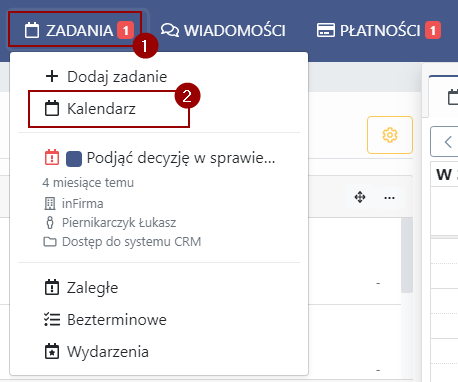Click the red overdue calendar alert icon
The width and height of the screenshot is (458, 382).
(x=52, y=157)
